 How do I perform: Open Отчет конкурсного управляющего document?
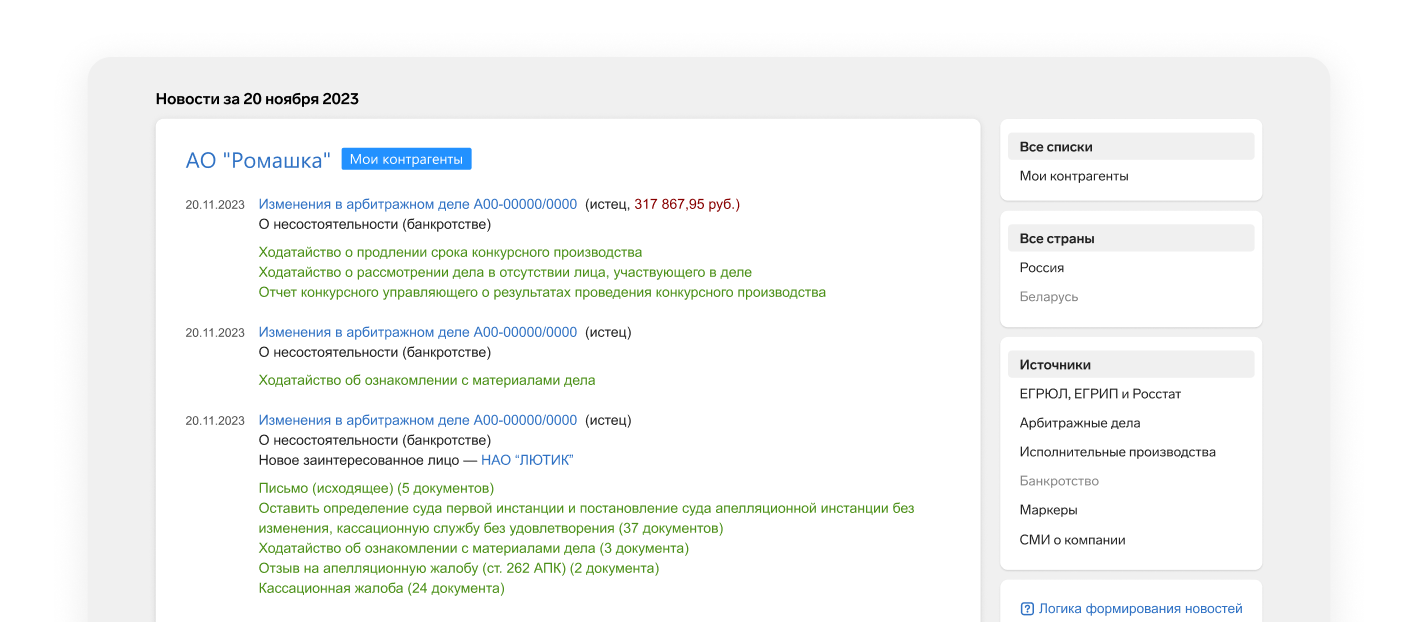pos(542,292)
